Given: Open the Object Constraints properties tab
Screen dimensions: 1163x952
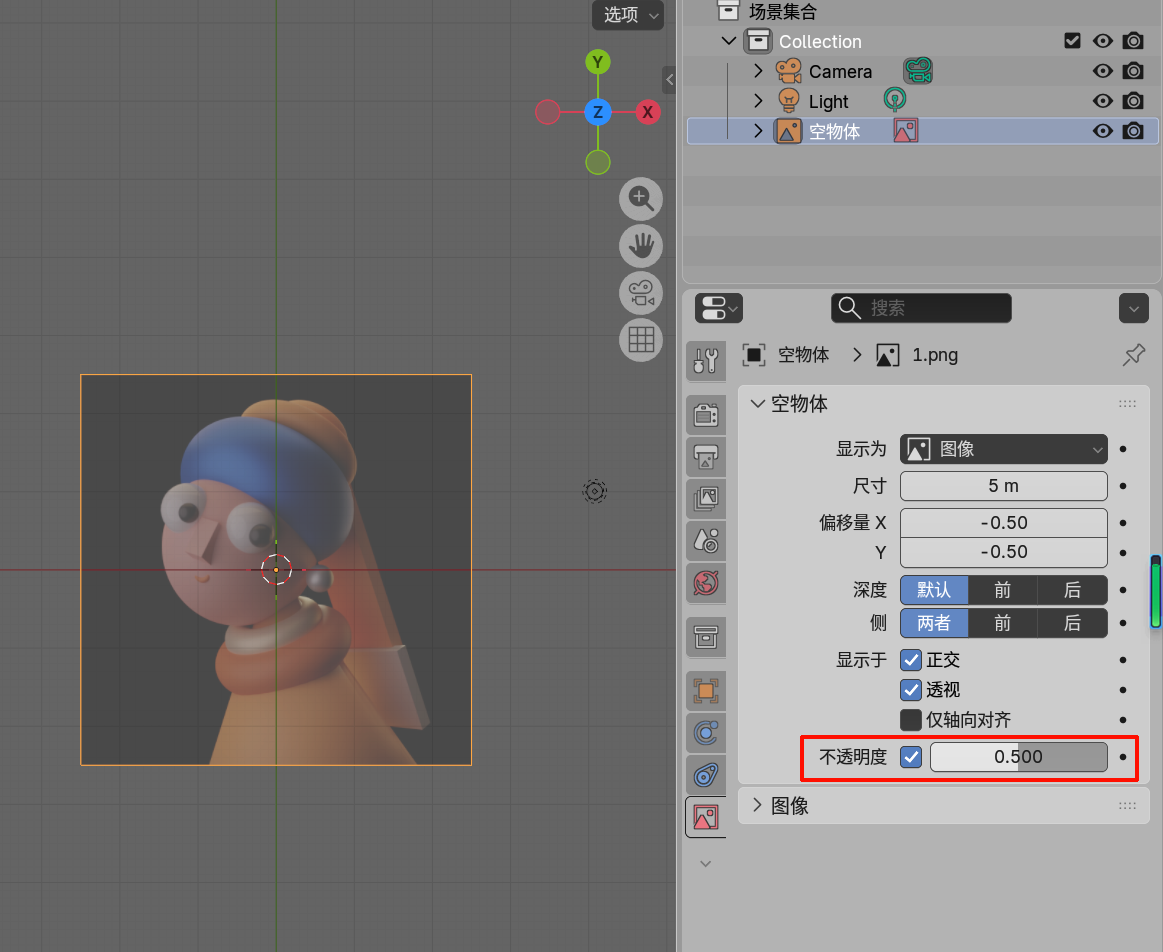Looking at the screenshot, I should 706,776.
